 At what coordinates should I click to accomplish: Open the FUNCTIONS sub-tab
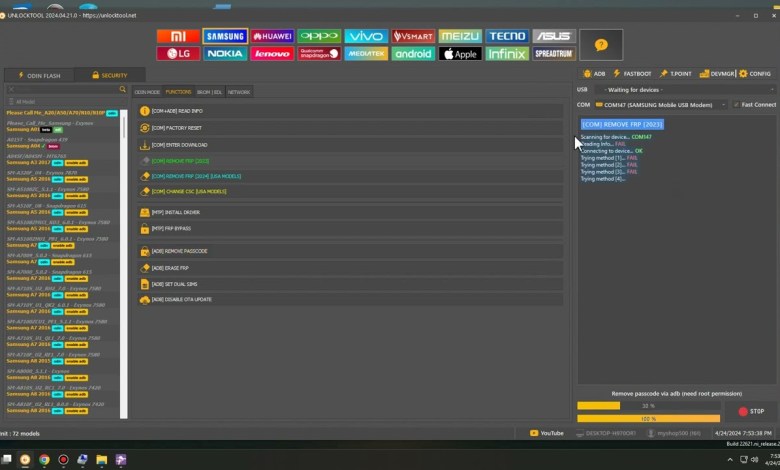[179, 92]
